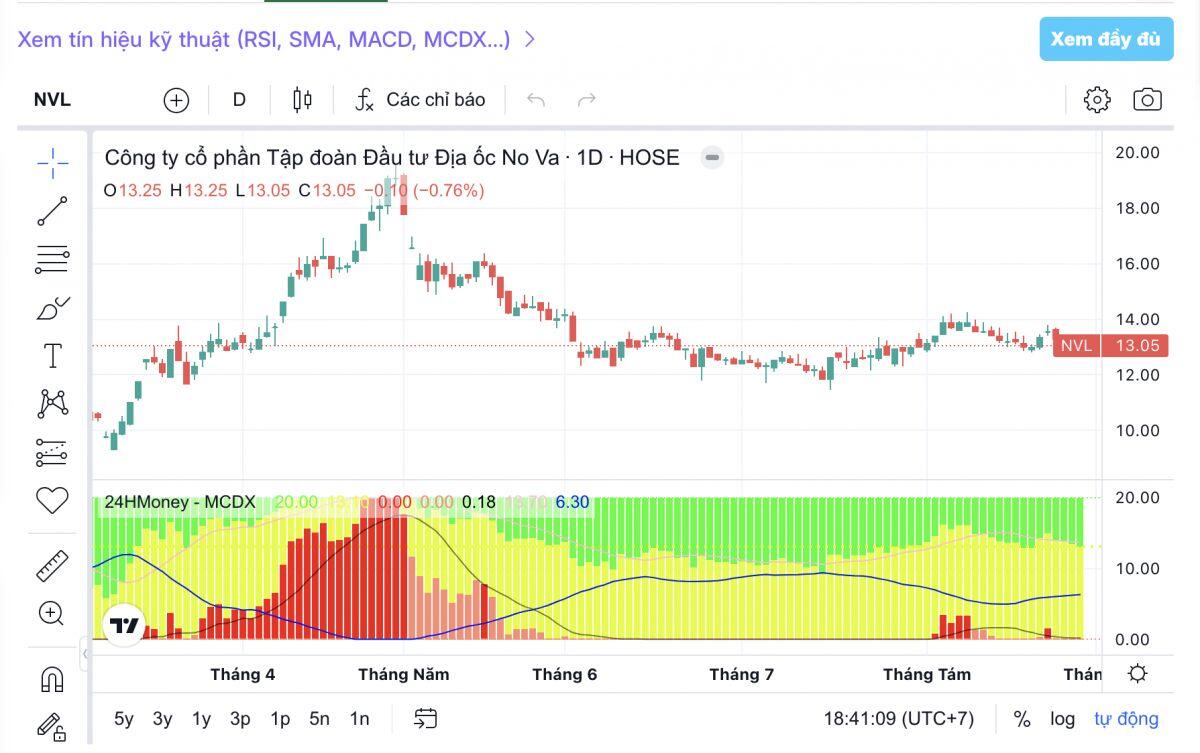Toggle tự động auto scale
The height and width of the screenshot is (753, 1200).
click(x=1126, y=718)
